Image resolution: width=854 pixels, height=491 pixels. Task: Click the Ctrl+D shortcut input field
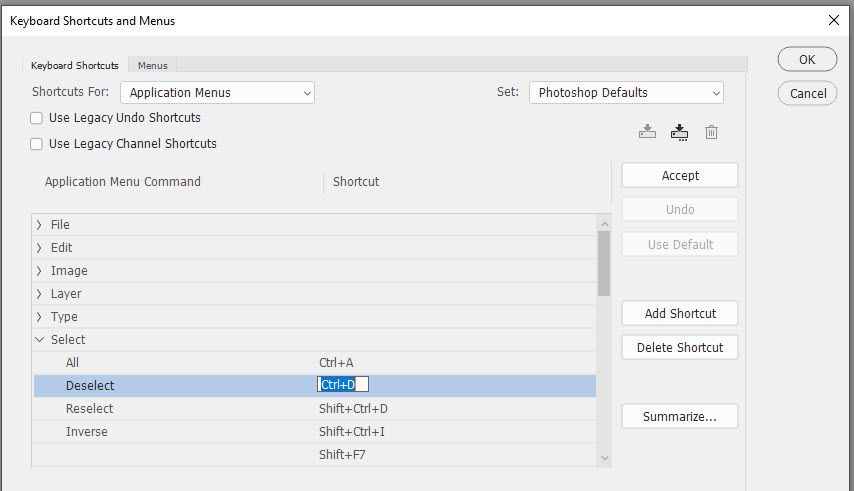pos(343,385)
